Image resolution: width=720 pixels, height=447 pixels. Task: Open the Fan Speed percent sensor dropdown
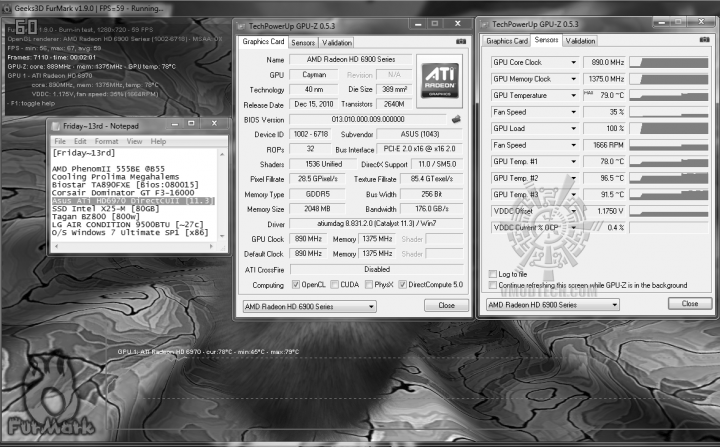click(574, 112)
